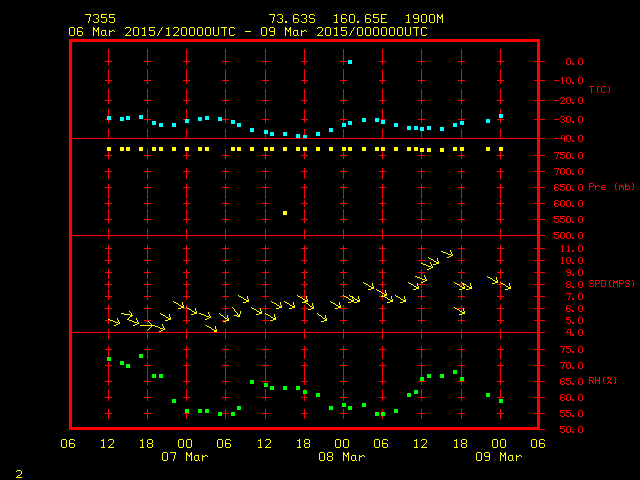Click the '-30.0' temperature tick value

pos(569,120)
